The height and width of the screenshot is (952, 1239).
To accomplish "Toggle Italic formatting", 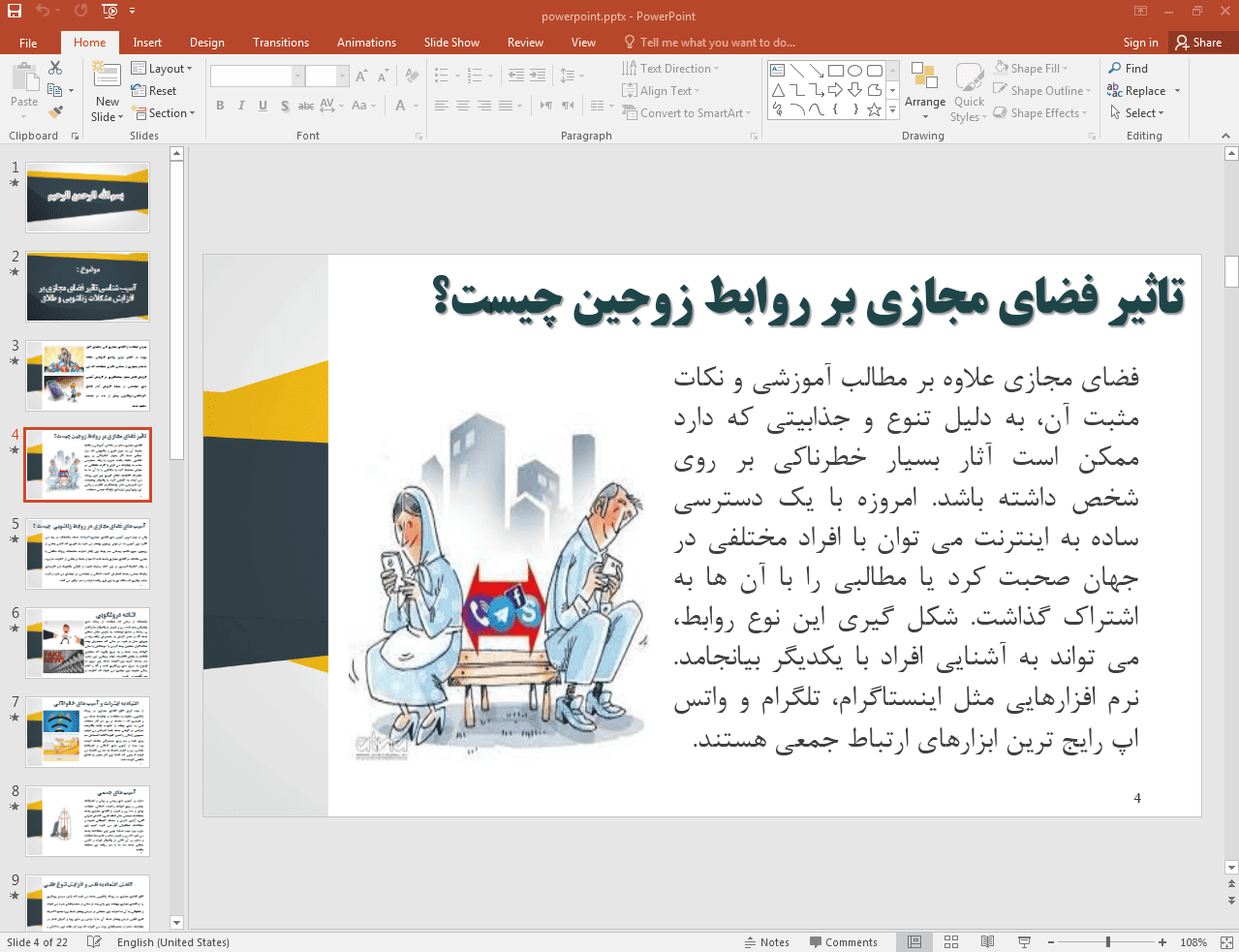I will click(241, 106).
